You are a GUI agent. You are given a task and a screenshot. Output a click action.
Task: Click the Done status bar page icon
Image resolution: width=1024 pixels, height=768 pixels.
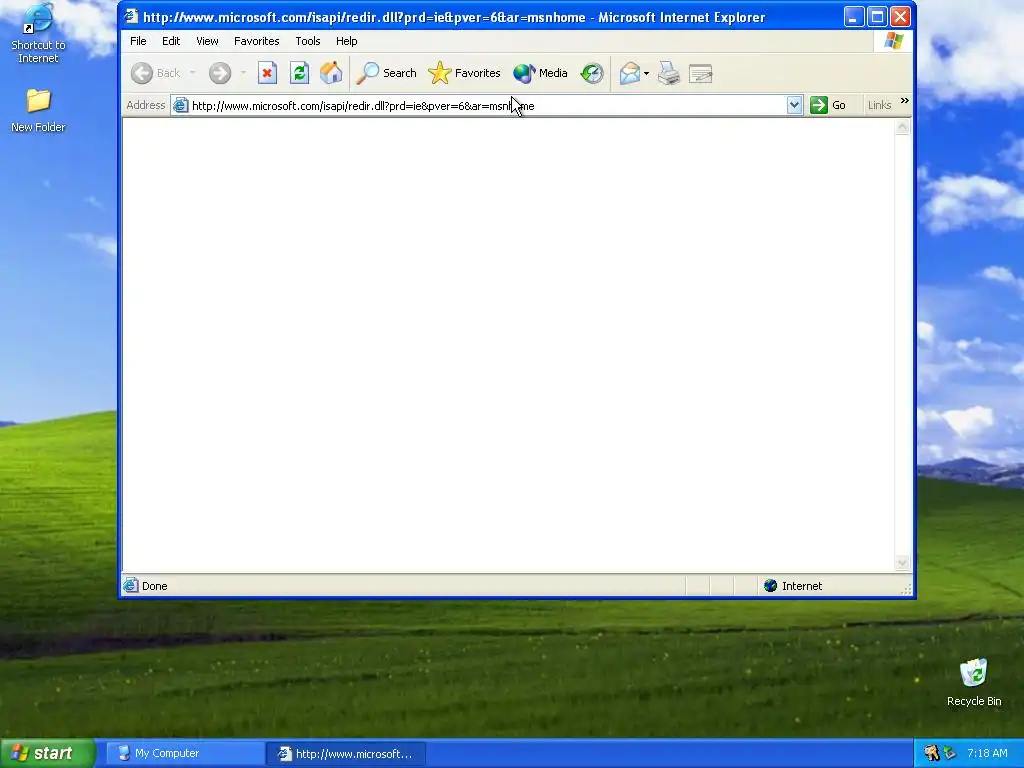tap(131, 586)
